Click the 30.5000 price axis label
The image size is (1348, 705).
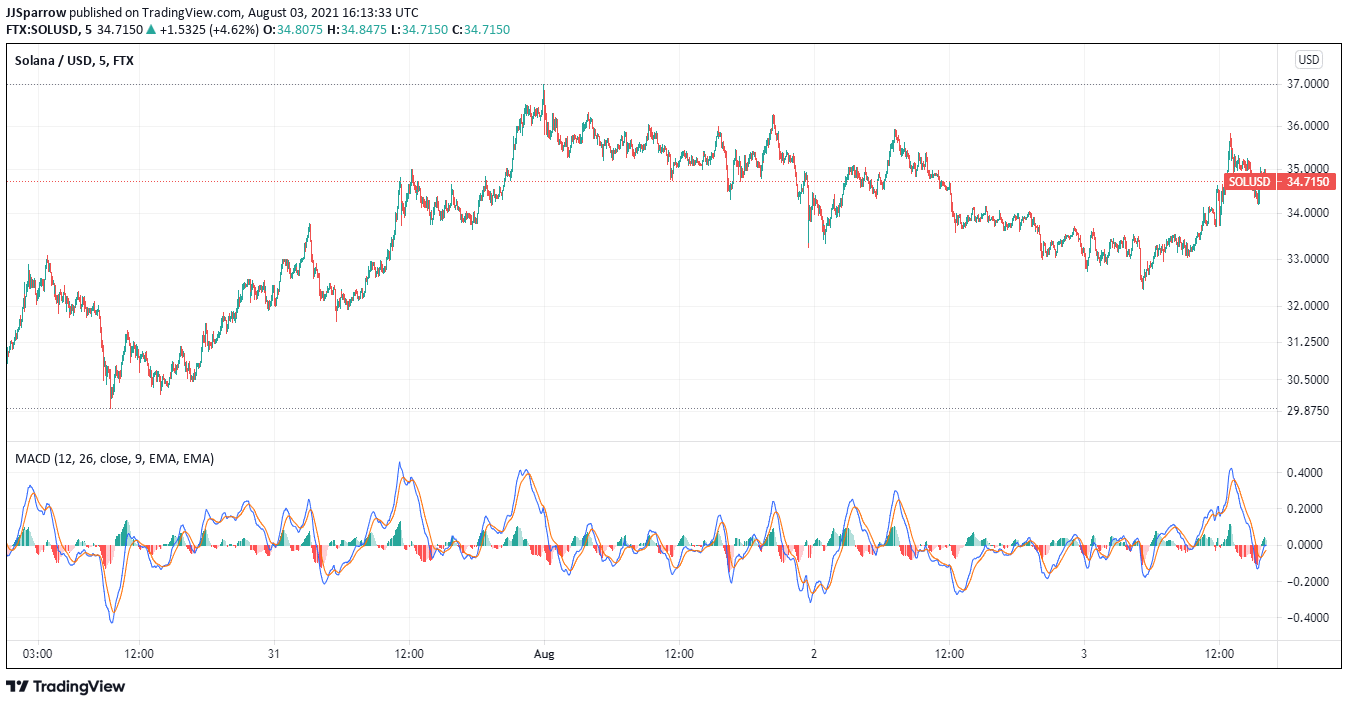coord(1308,379)
